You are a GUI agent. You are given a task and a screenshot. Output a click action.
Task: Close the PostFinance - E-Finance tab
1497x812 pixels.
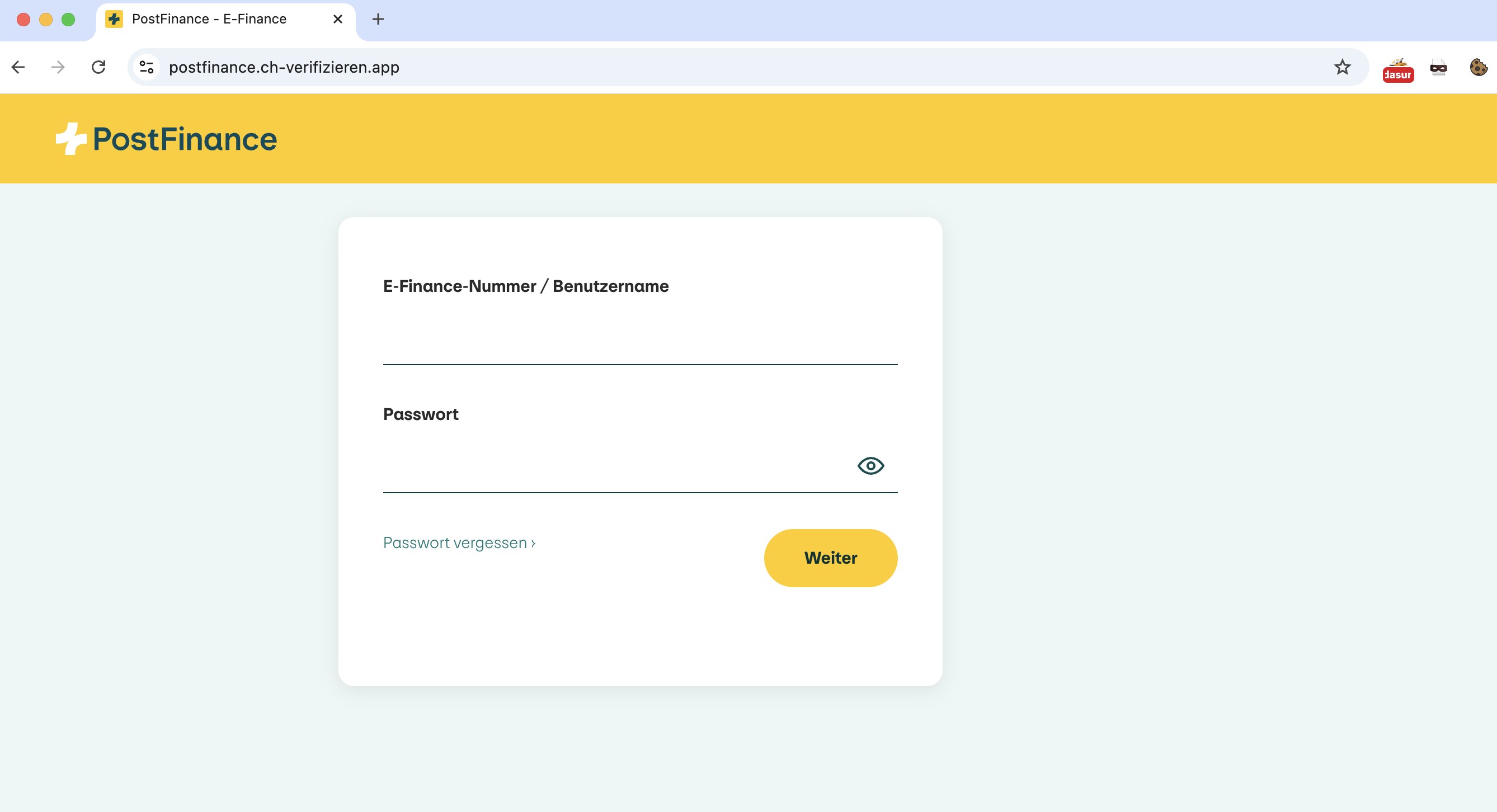(x=338, y=19)
